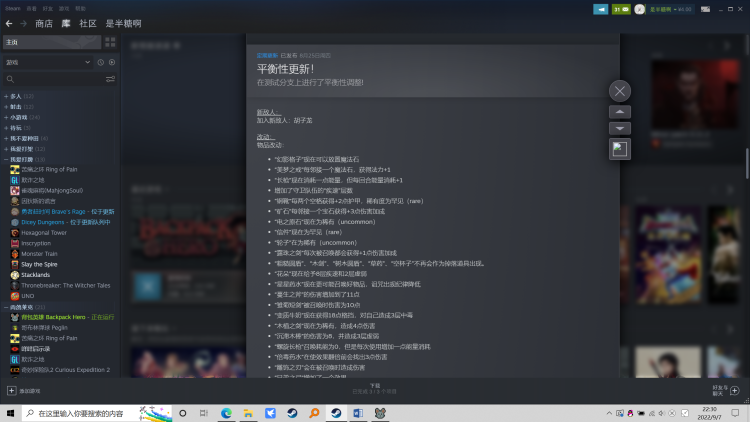750x422 pixels.
Task: Open the green inbox notifications
Action: pyautogui.click(x=621, y=9)
